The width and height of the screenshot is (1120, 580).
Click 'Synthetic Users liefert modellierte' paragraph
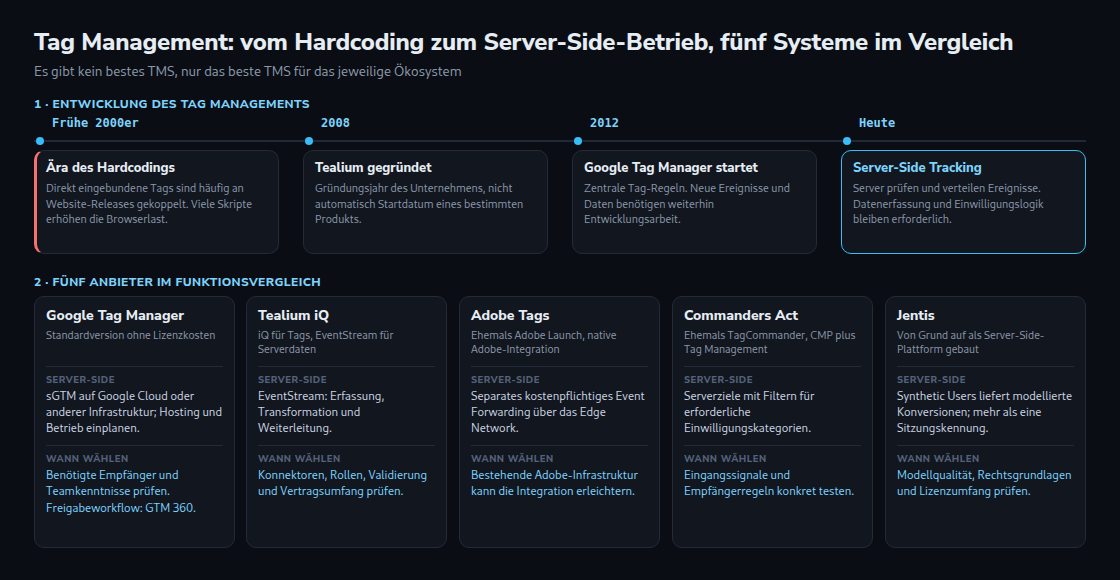984,412
